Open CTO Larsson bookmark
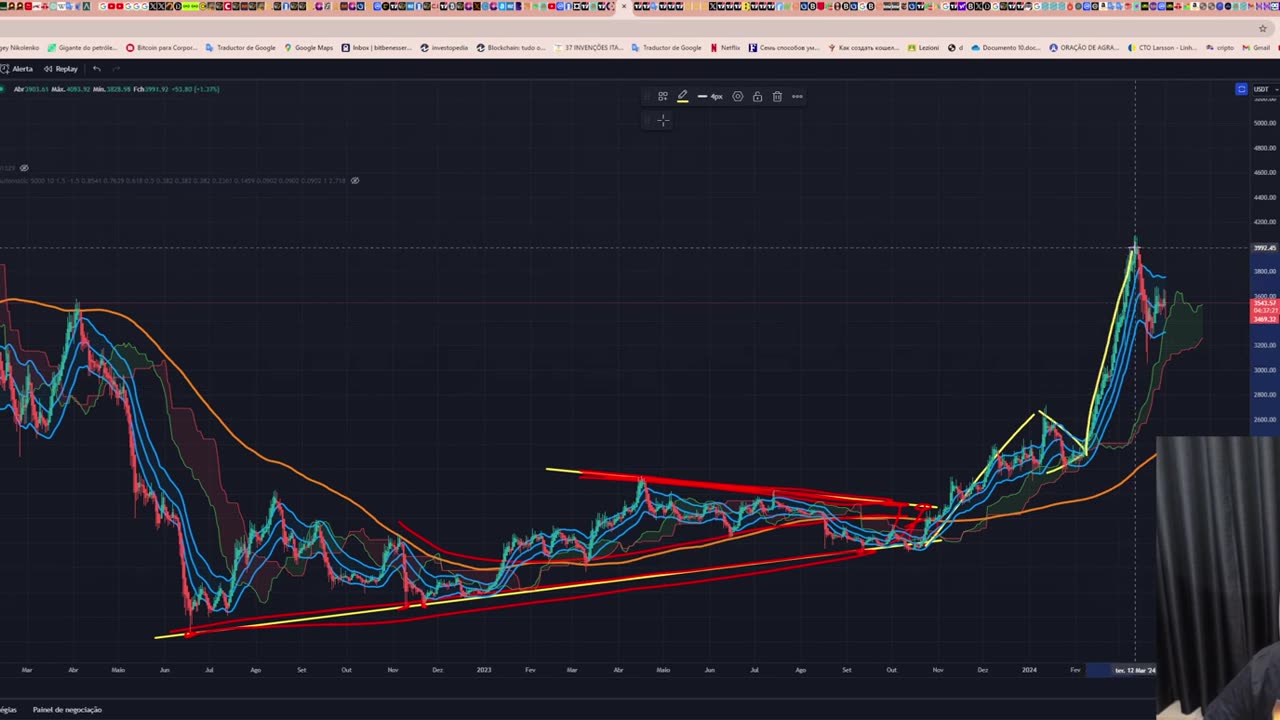 pos(1162,48)
